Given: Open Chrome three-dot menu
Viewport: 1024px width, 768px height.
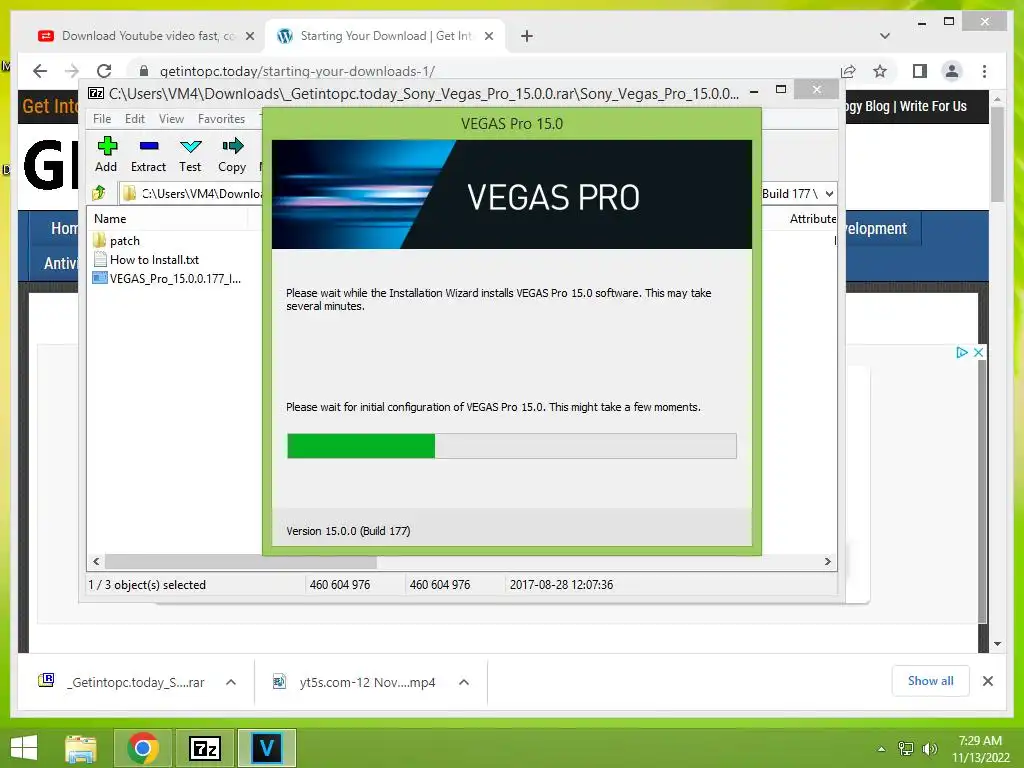Looking at the screenshot, I should (984, 71).
